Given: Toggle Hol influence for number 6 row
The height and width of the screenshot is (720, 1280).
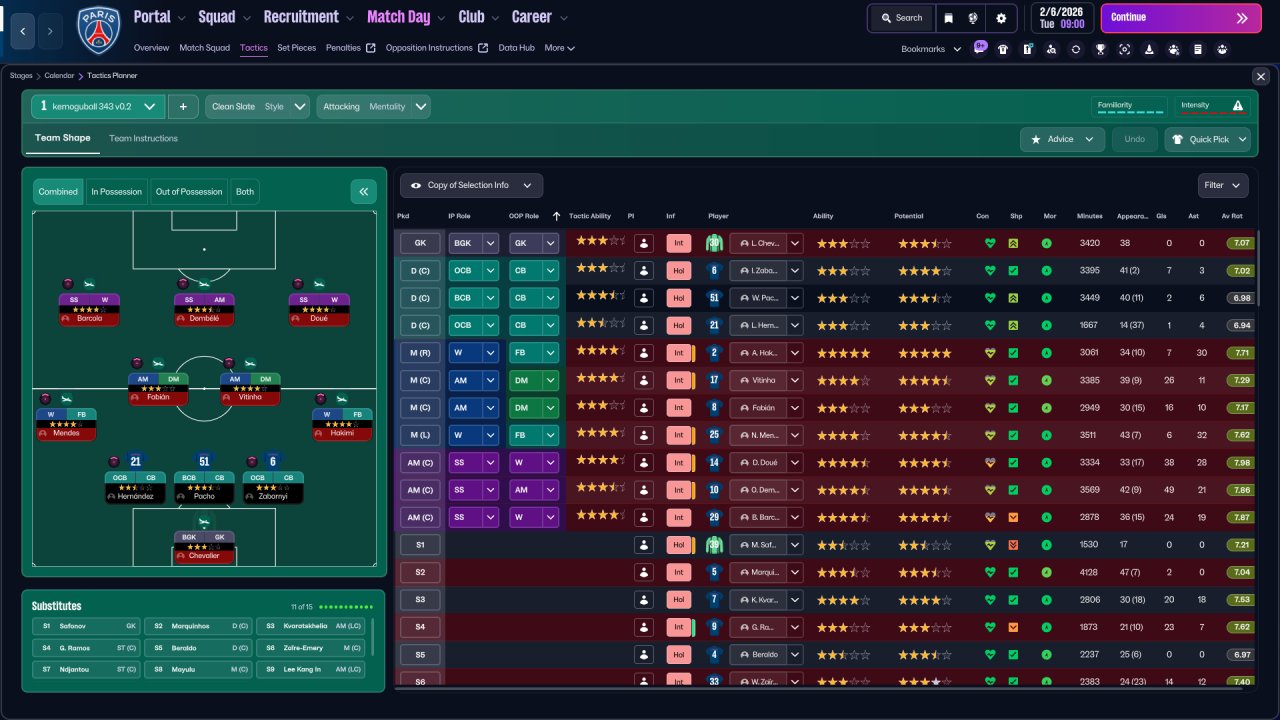Looking at the screenshot, I should (678, 270).
